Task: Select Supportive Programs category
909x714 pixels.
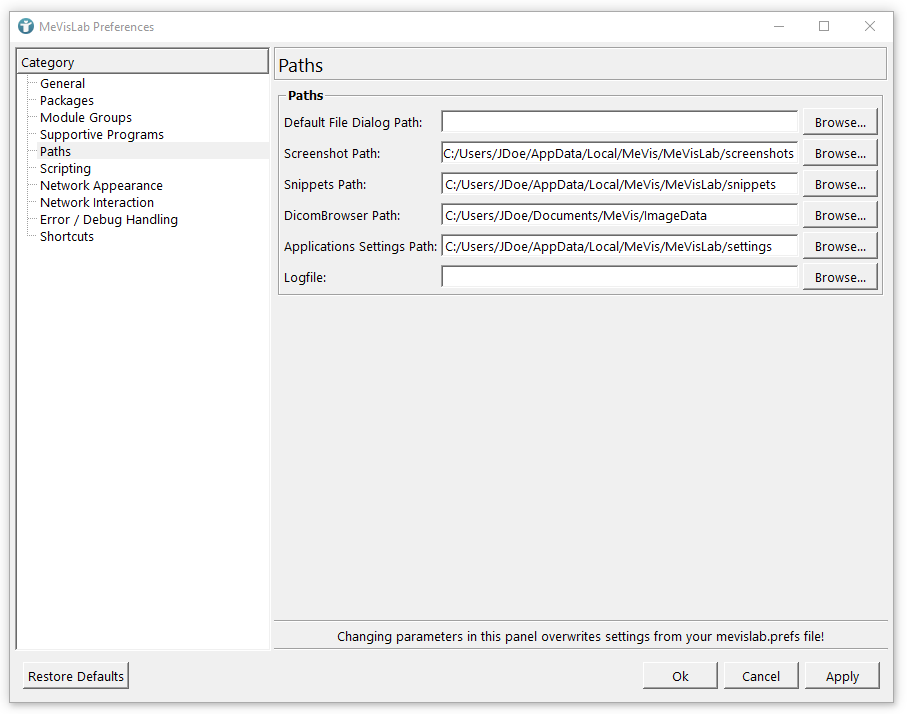Action: pyautogui.click(x=102, y=135)
